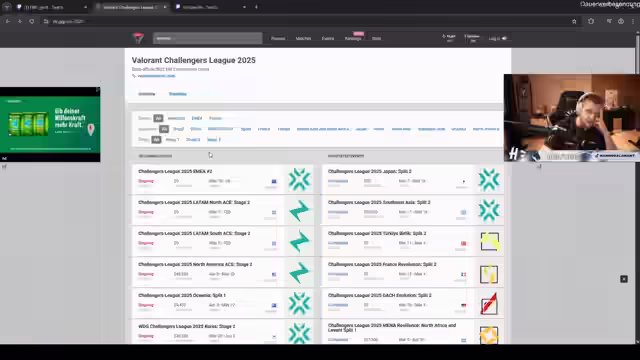Viewport: 640px width, 360px height.
Task: Open the new tab plus button
Action: (x=256, y=7)
